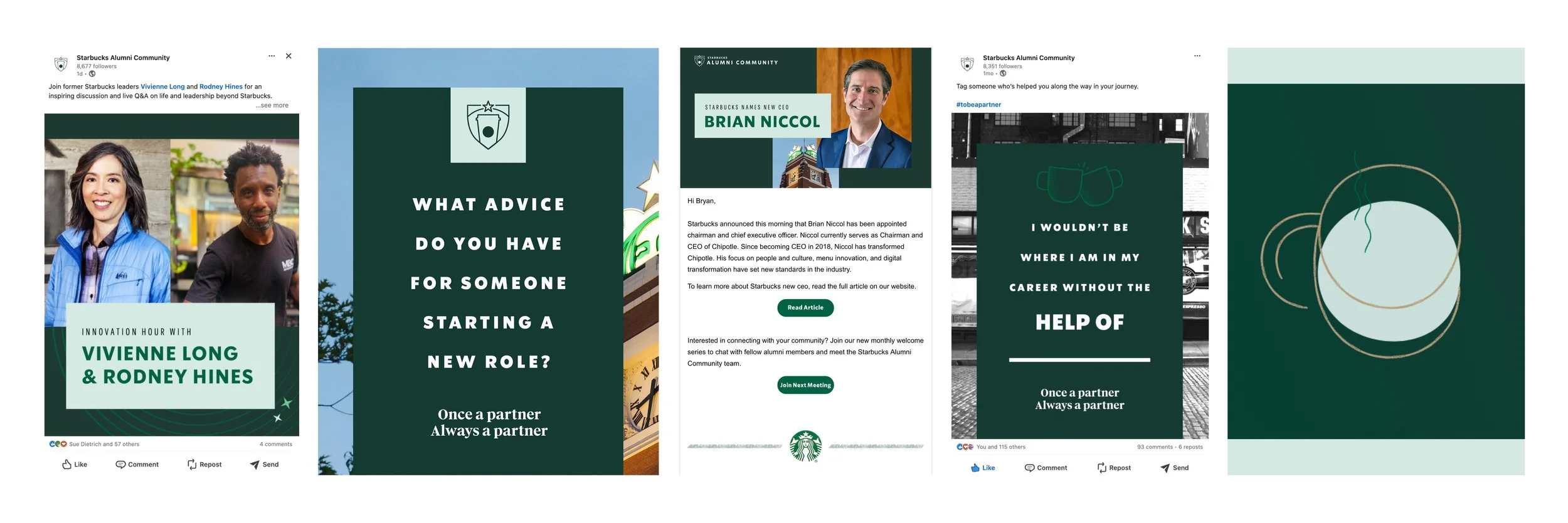The height and width of the screenshot is (523, 1568).
Task: Click the Join Next Meeting button
Action: 805,385
